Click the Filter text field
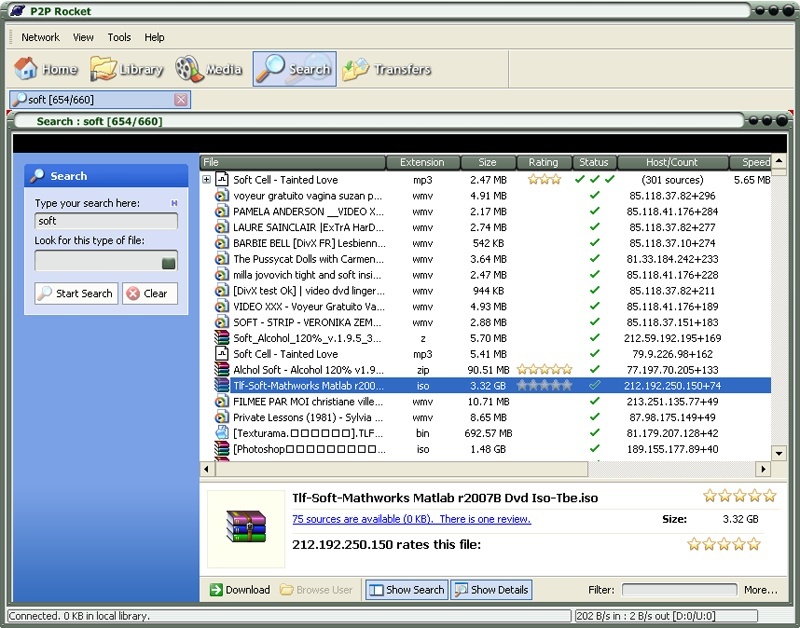This screenshot has width=800, height=628. tap(679, 590)
